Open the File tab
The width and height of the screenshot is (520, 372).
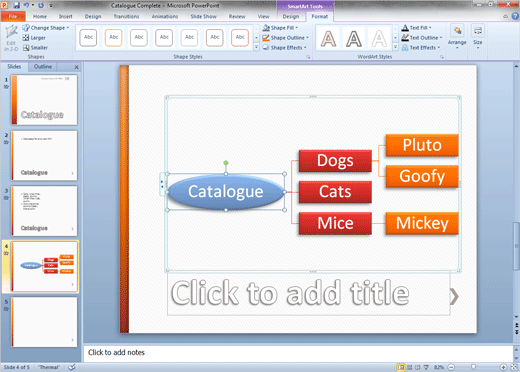pyautogui.click(x=13, y=16)
